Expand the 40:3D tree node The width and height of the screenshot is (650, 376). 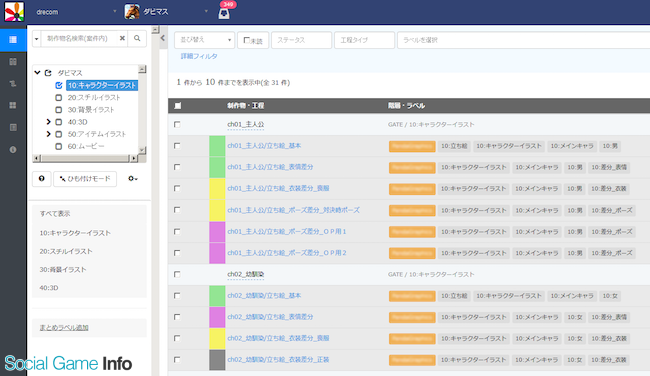48,122
